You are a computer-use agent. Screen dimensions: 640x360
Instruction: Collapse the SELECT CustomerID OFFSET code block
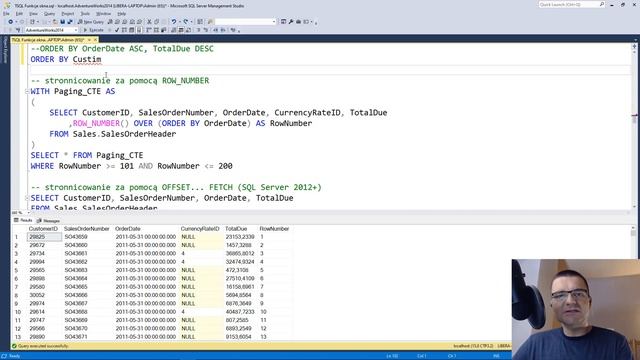coord(27,198)
